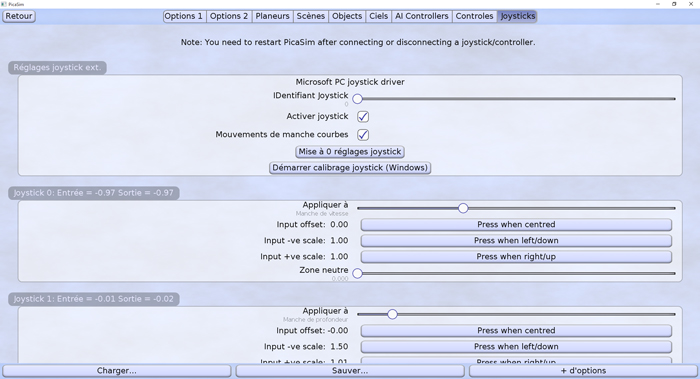Click Joystick 0 Press when centred button
Image resolution: width=700 pixels, height=379 pixels.
point(516,225)
